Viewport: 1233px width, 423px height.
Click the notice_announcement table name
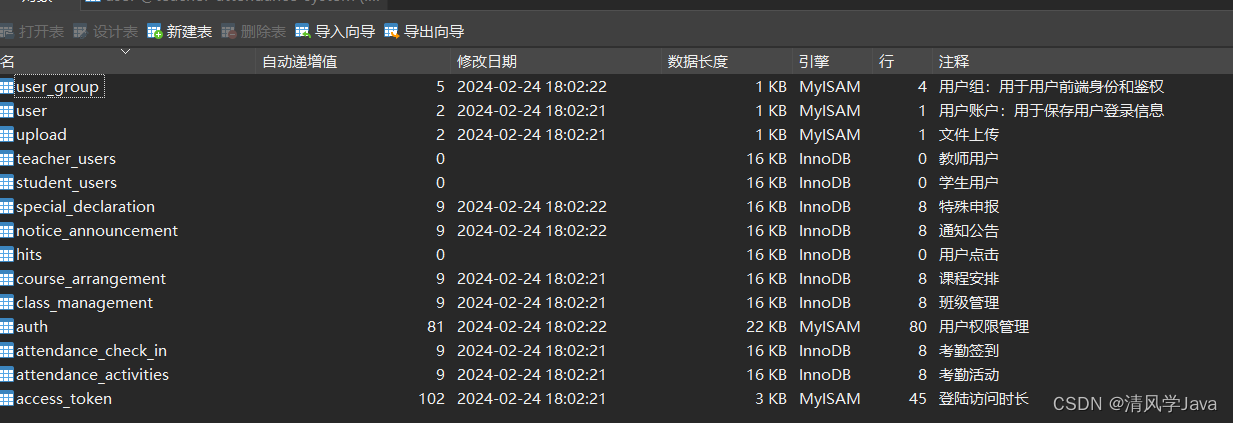click(97, 231)
